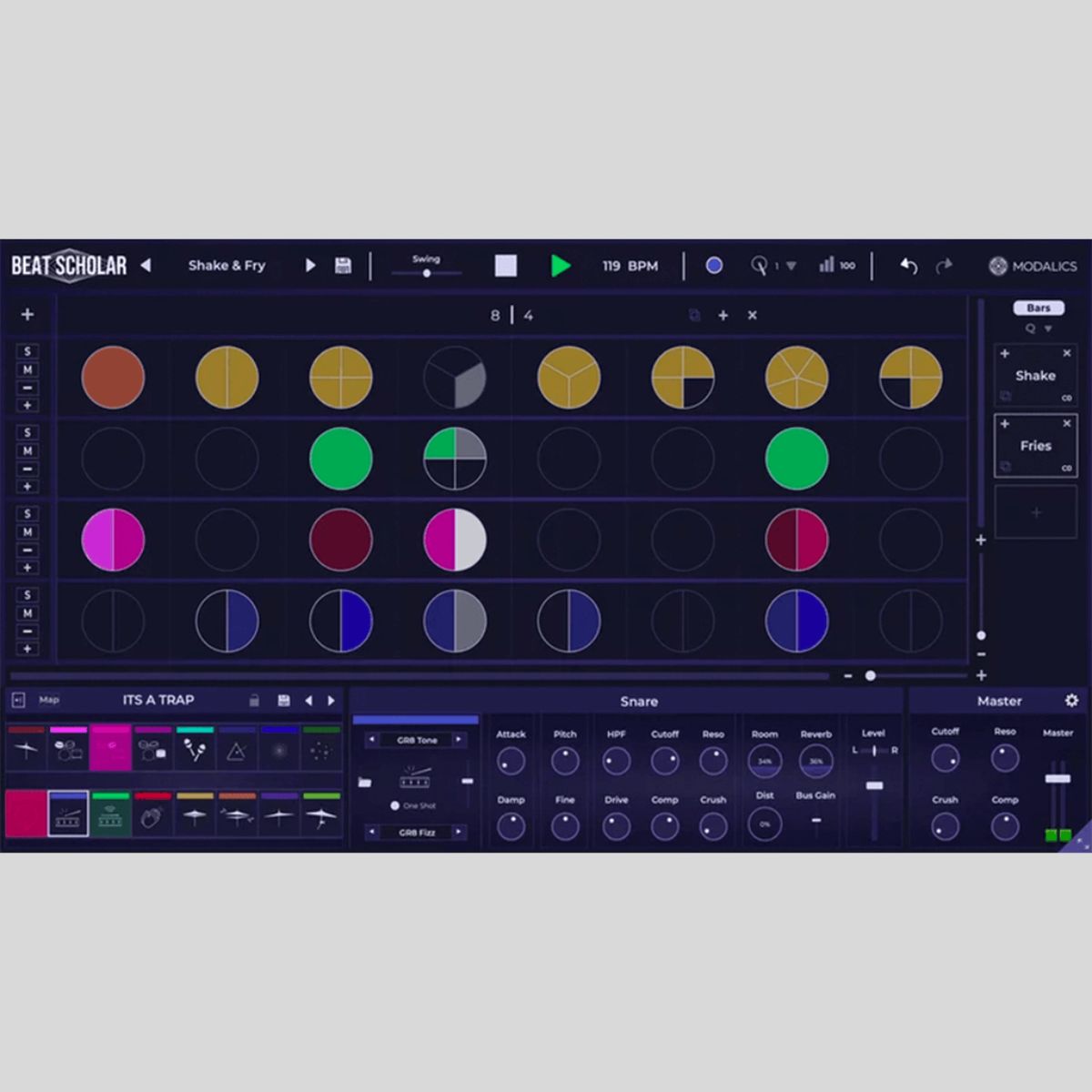Open the Map view
The height and width of the screenshot is (1092, 1092).
tap(49, 700)
